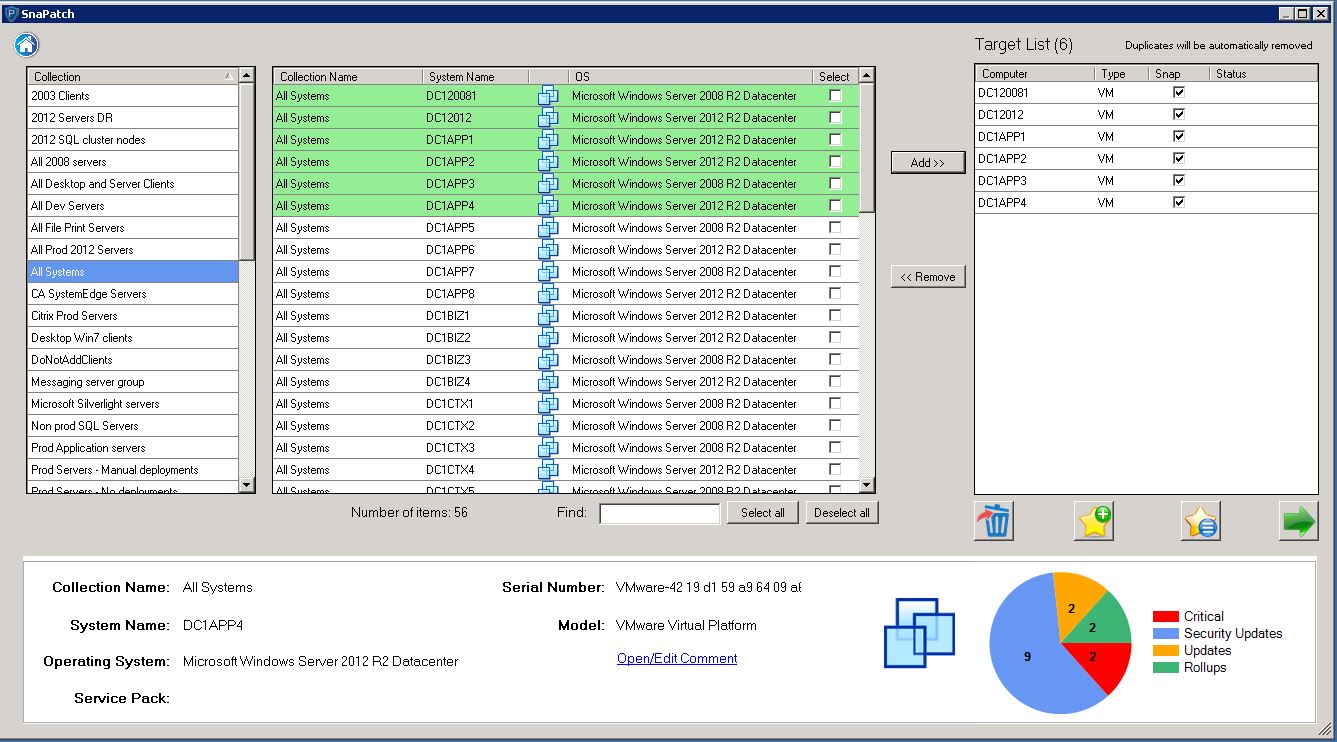Image resolution: width=1337 pixels, height=742 pixels.
Task: Click large virtual machine icon in details panel
Action: tap(919, 632)
